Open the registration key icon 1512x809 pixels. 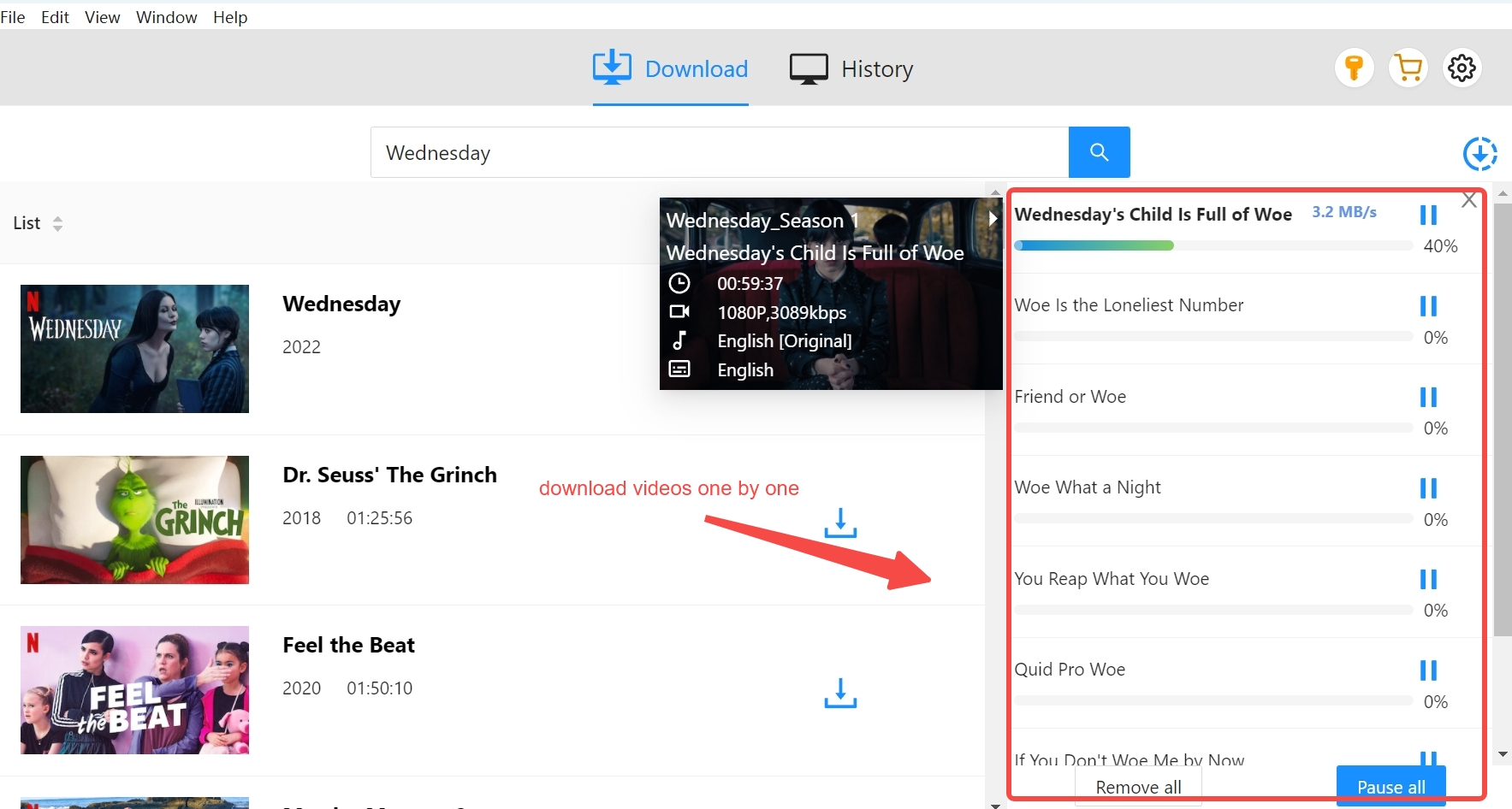pos(1354,68)
